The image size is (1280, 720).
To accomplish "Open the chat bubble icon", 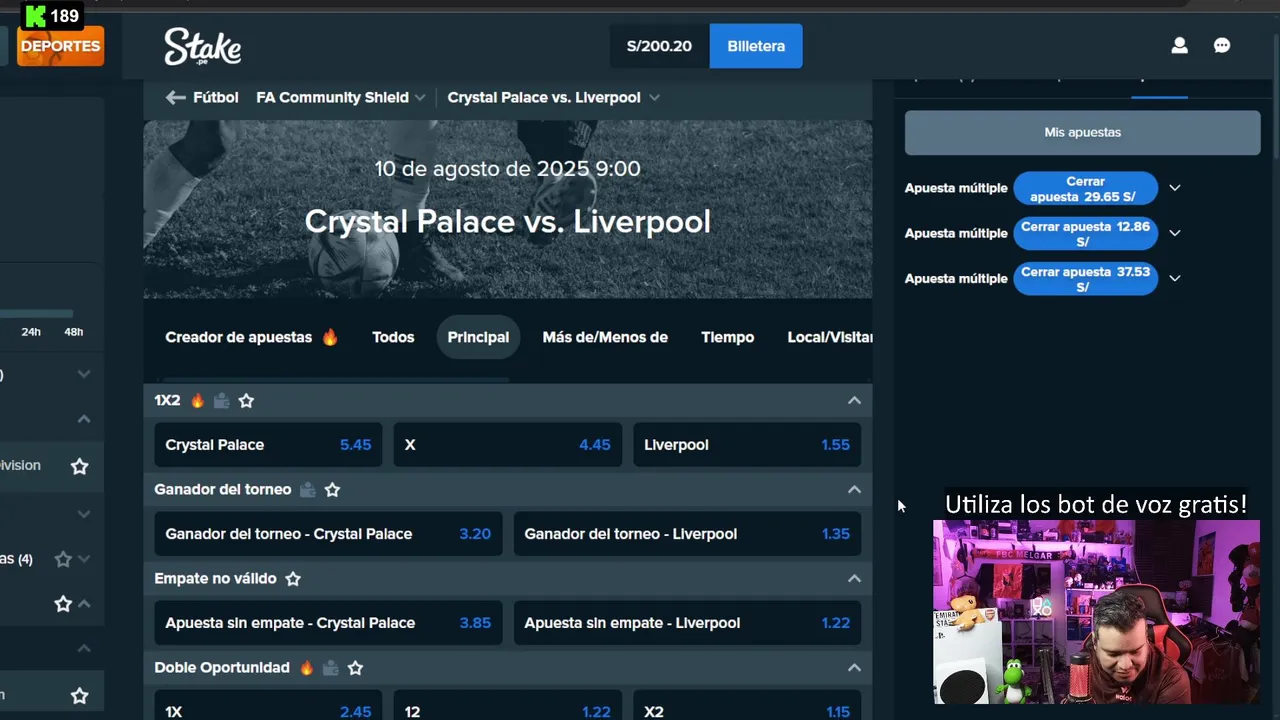I will point(1222,46).
